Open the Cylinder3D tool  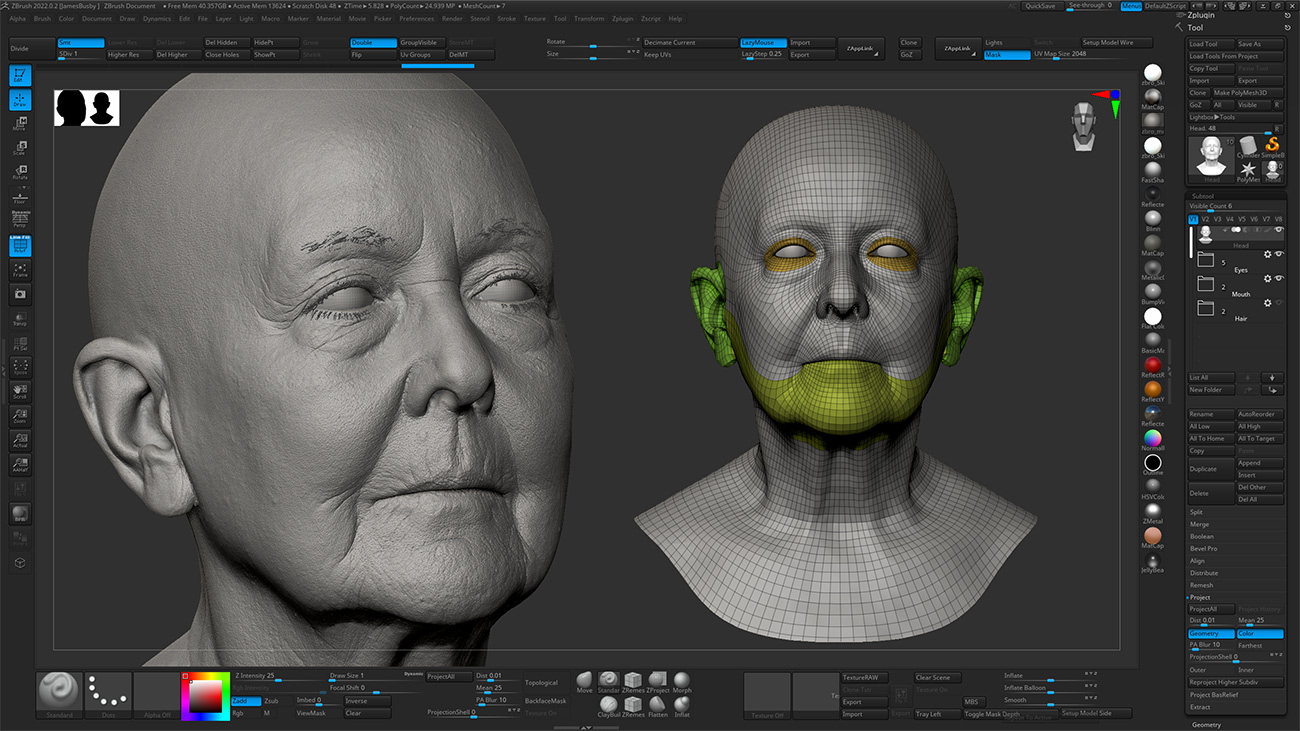1248,145
